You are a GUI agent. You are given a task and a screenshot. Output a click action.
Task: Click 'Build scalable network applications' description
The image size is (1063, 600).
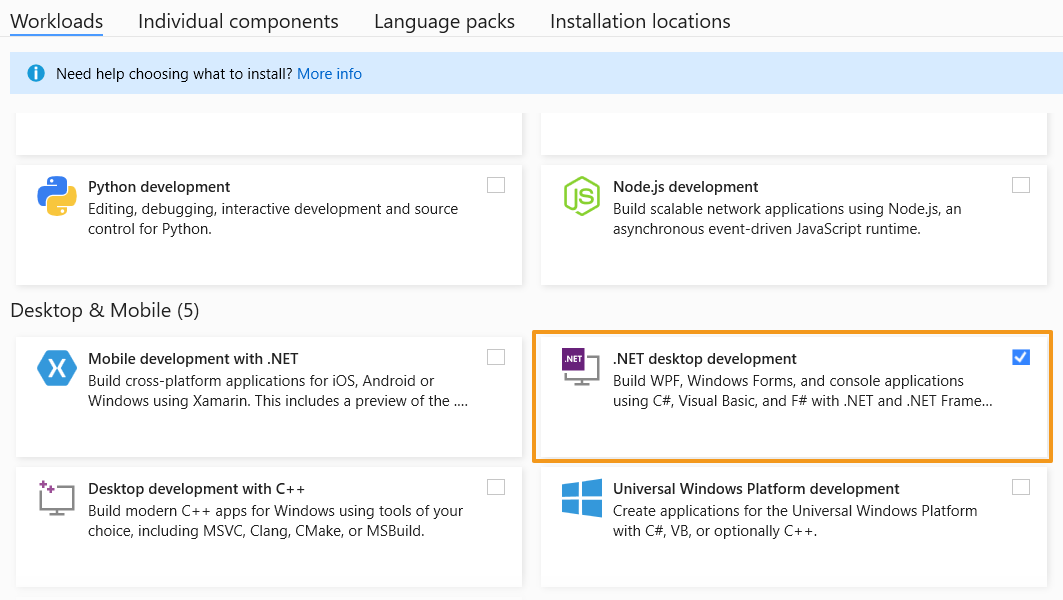pos(787,219)
